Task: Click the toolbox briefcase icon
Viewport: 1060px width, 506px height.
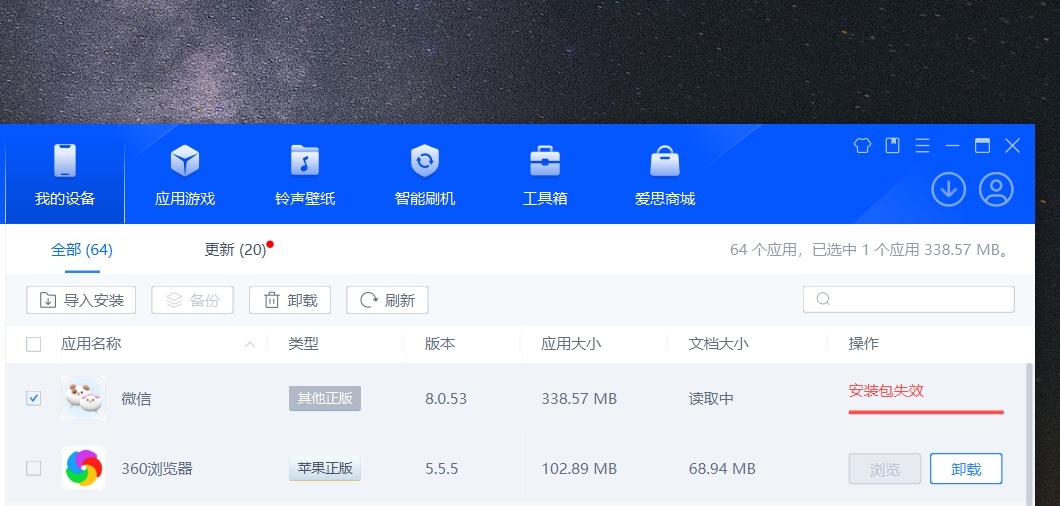Action: (545, 161)
